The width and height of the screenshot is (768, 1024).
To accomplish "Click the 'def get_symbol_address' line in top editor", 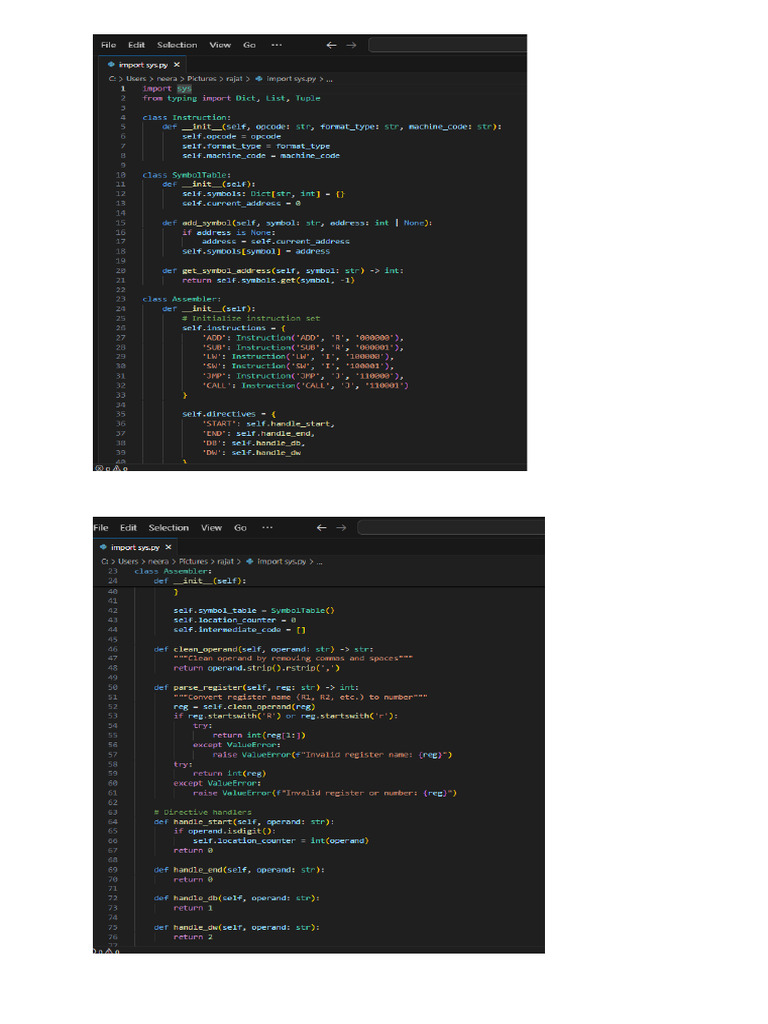I will 283,270.
